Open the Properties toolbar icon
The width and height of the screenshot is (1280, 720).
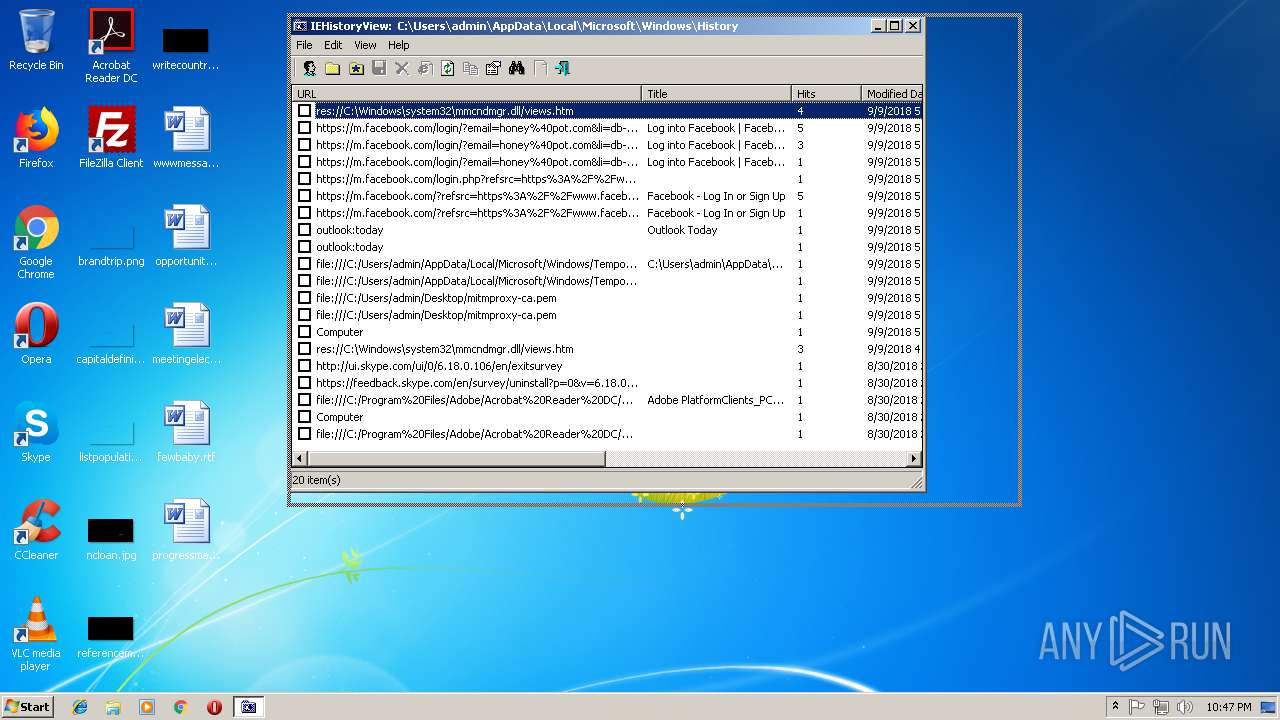tap(493, 68)
